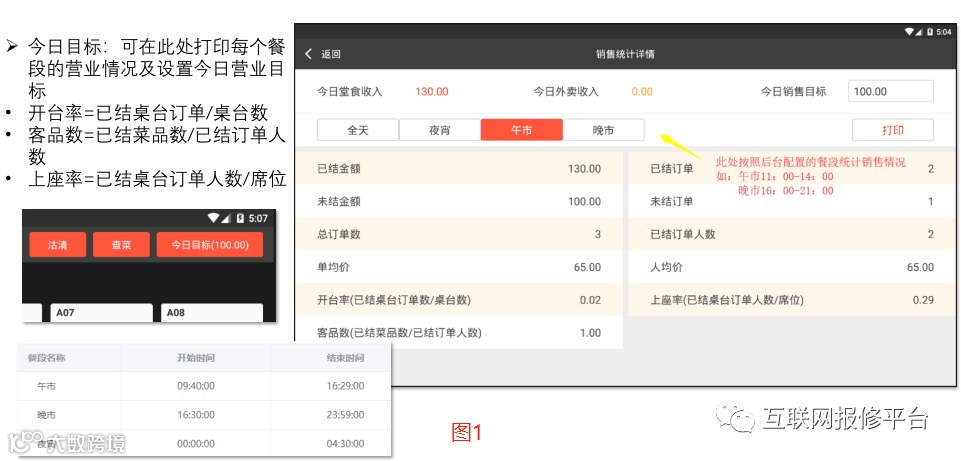Viewport: 961px width, 461px height.
Task: Click the 未结订单 row
Action: point(791,202)
